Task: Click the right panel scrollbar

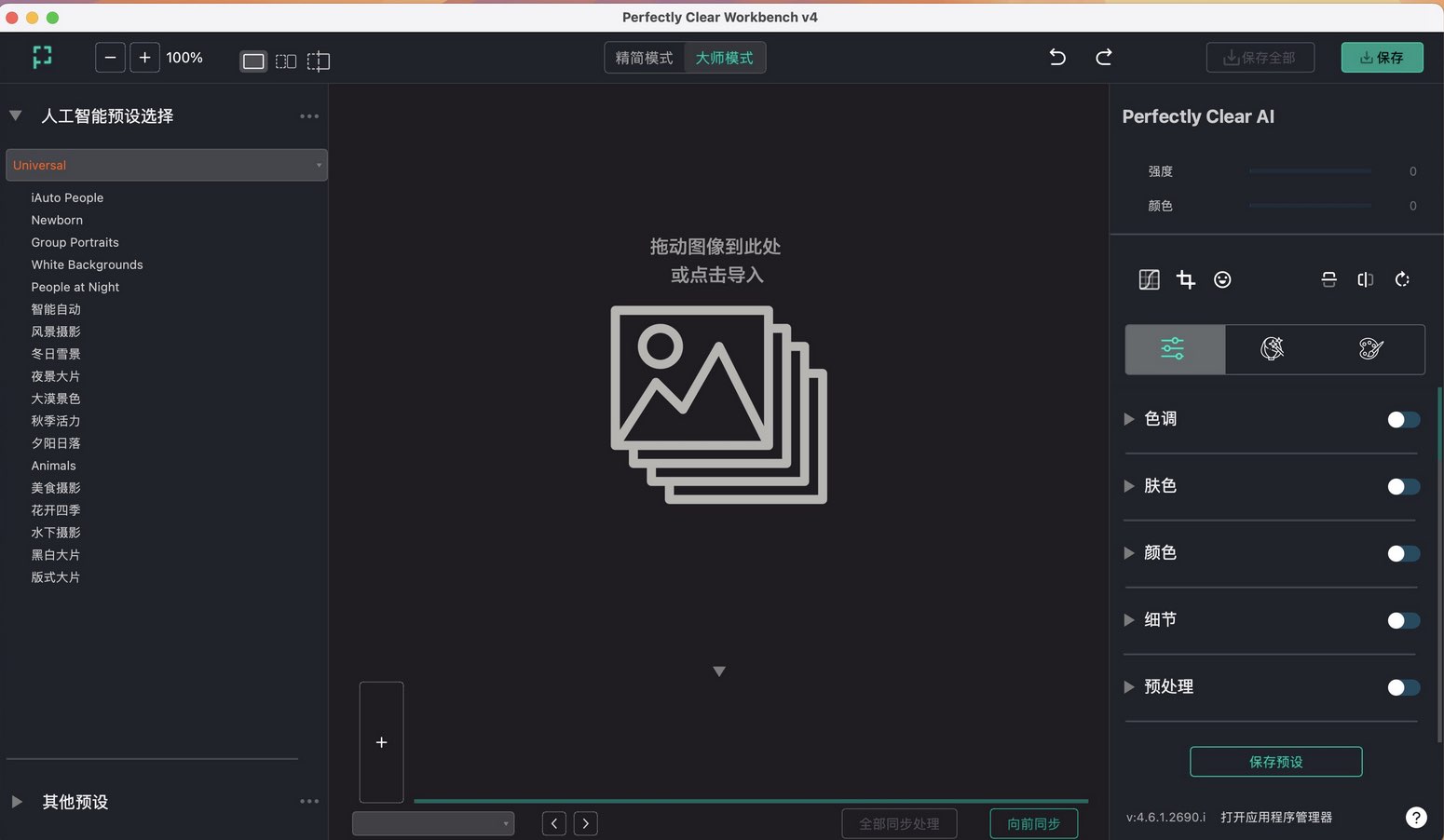Action: pos(1439,565)
